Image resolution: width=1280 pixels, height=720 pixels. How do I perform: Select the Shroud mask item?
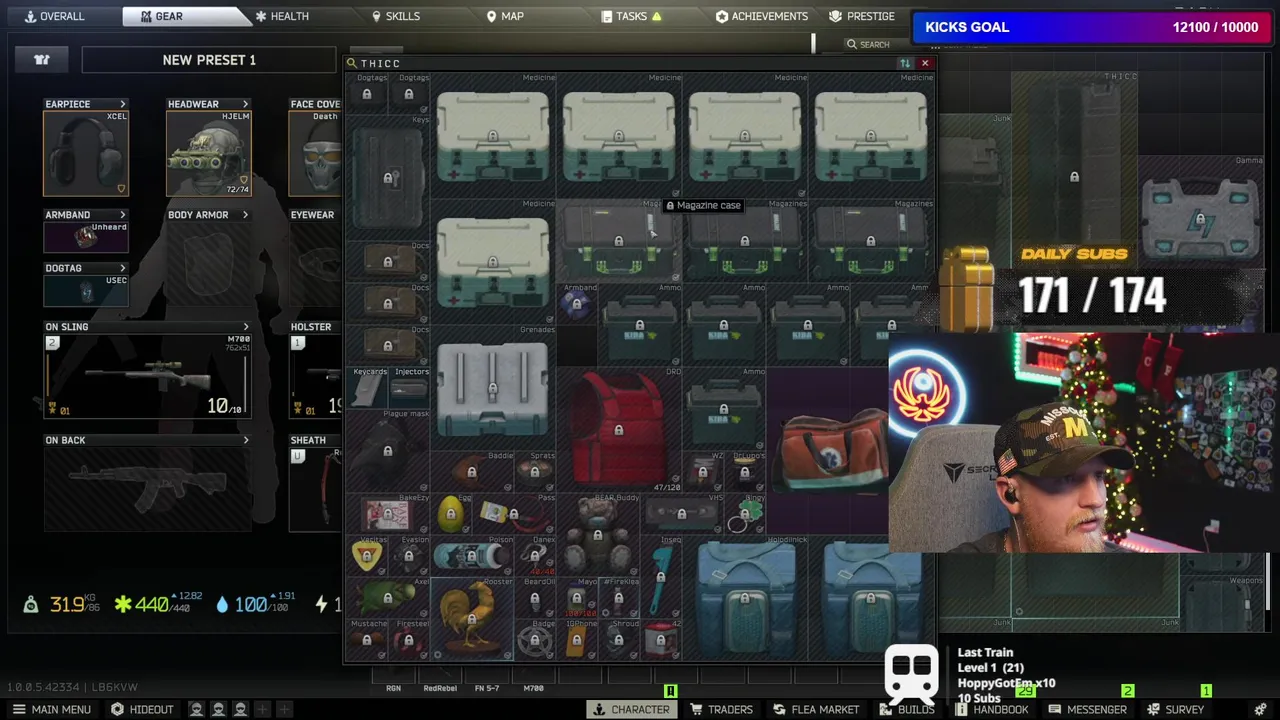coord(618,640)
